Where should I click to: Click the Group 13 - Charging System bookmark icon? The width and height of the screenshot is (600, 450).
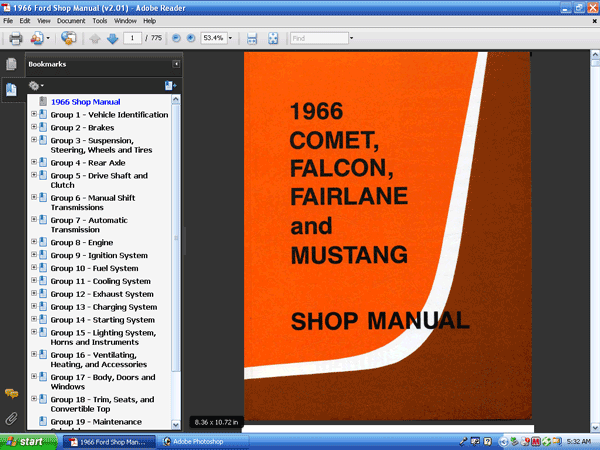pyautogui.click(x=43, y=307)
